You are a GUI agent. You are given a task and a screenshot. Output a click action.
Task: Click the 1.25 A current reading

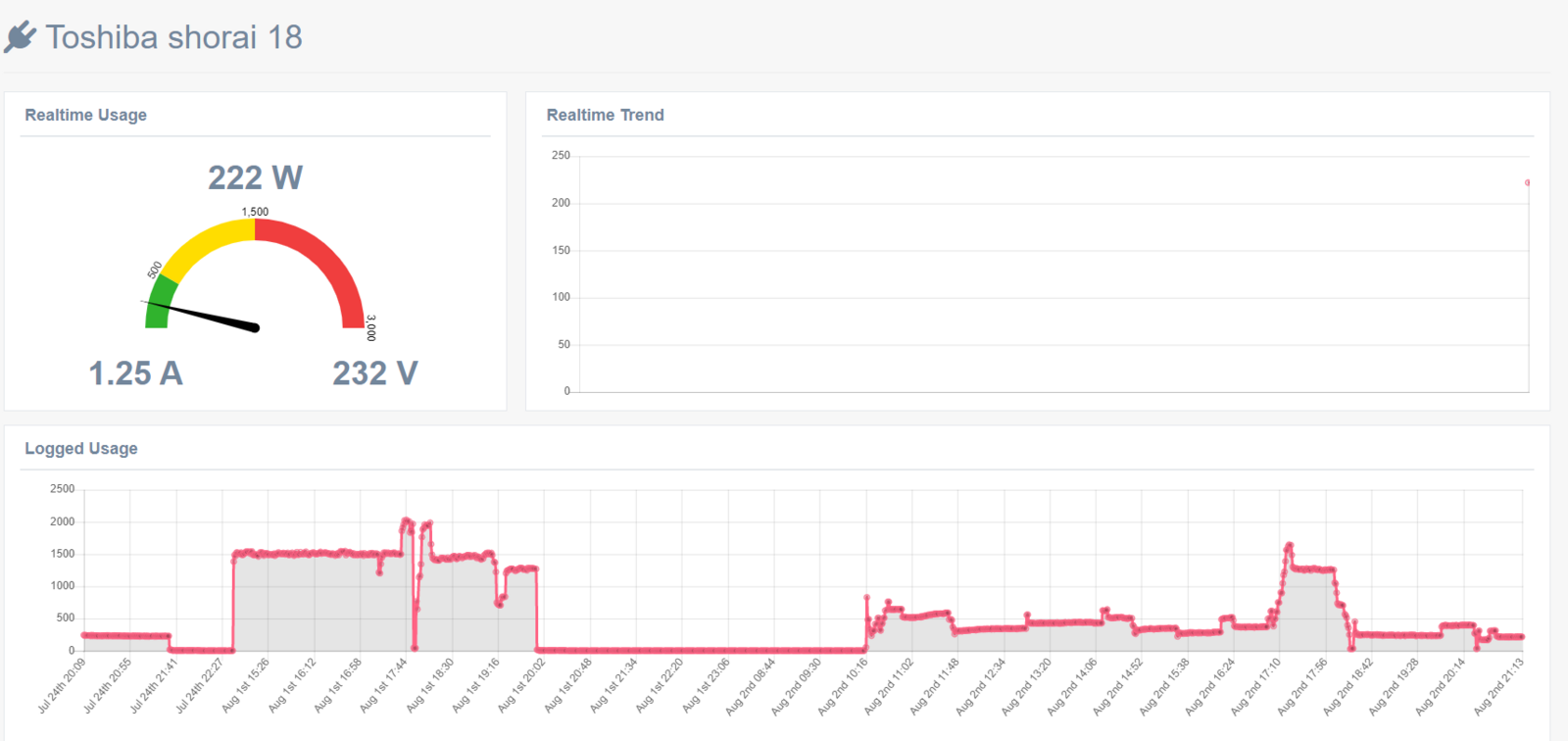[135, 373]
